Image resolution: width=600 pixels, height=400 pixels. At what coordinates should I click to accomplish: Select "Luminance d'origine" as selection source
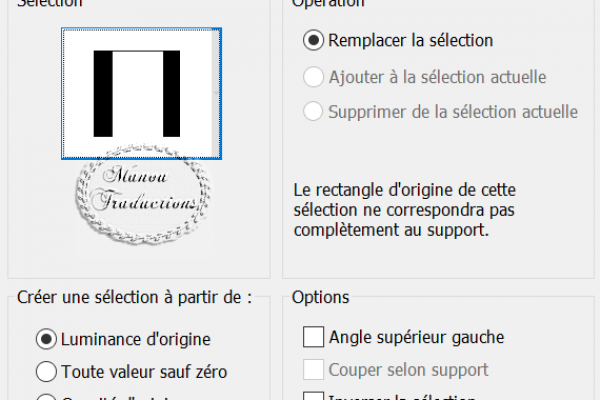pos(46,339)
